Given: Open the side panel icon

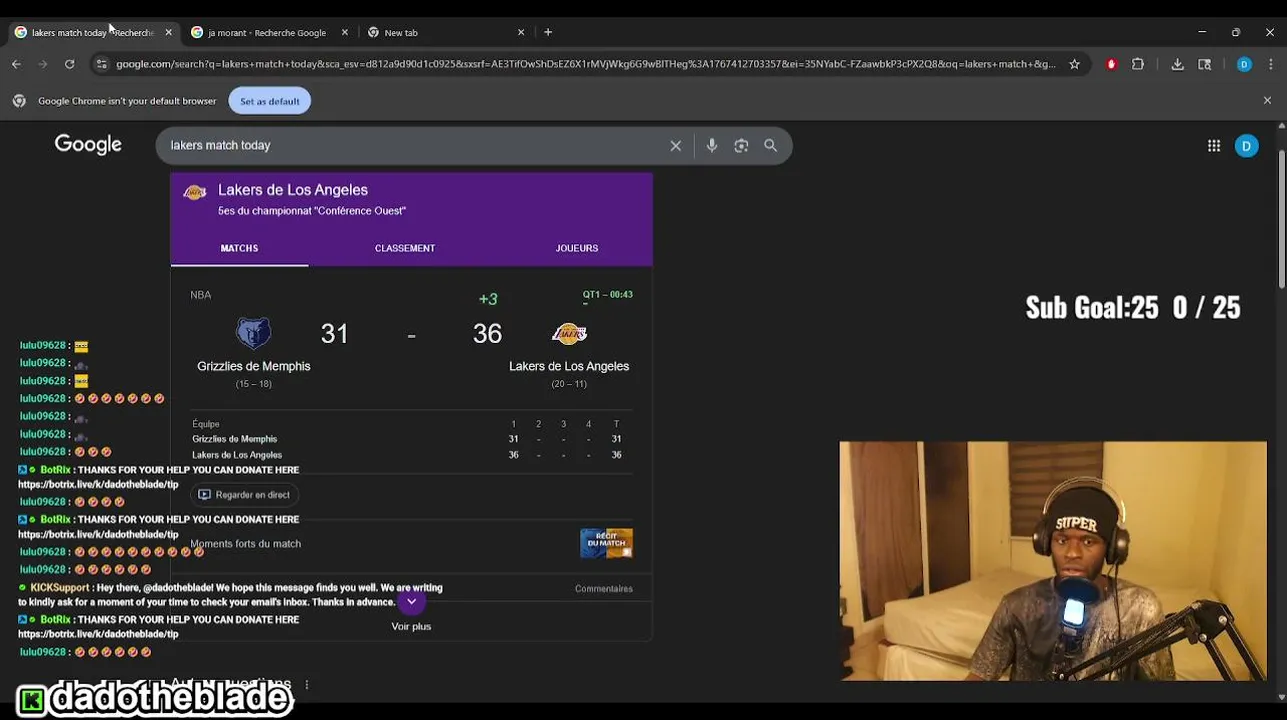Looking at the screenshot, I should [1204, 64].
